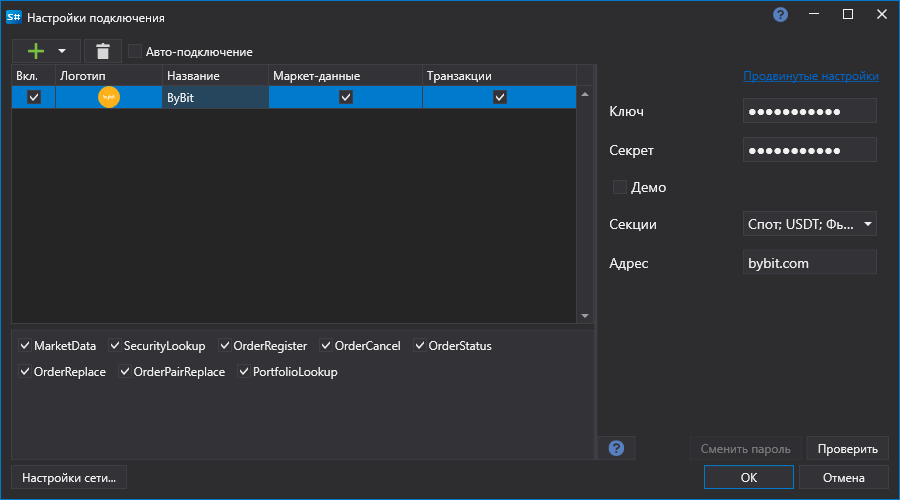Click into the Адрес field with bybit.com
Screen dimensions: 900x500
tap(809, 263)
